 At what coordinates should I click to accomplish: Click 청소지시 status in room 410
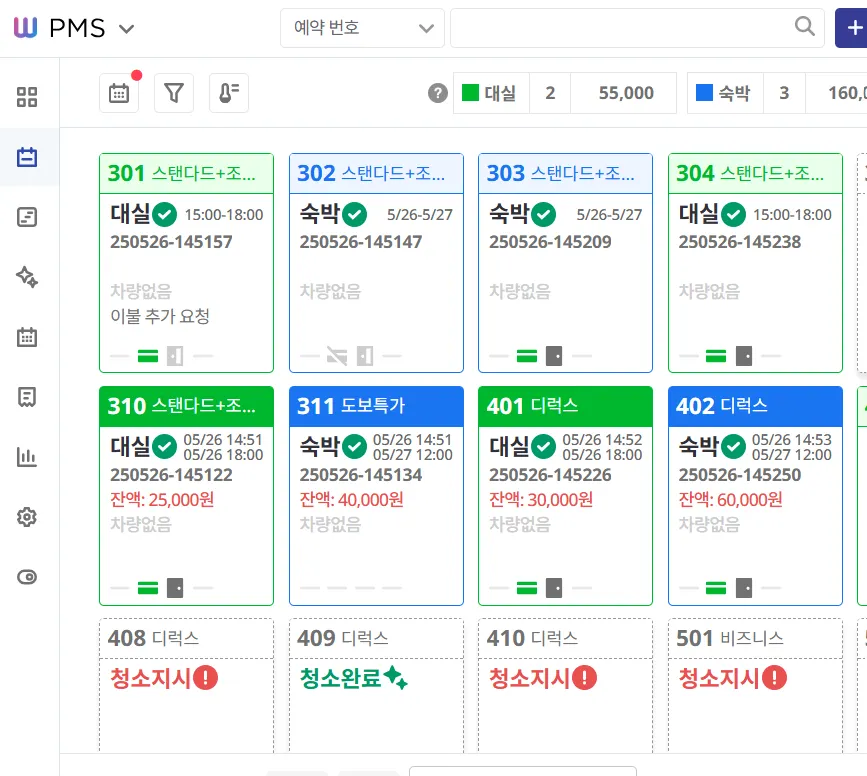pos(543,678)
